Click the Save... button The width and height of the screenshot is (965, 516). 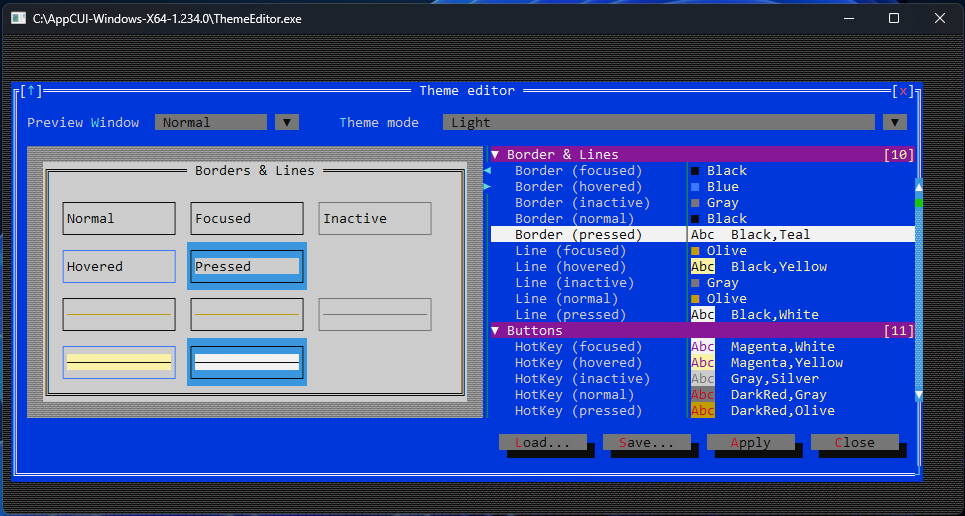click(x=647, y=442)
